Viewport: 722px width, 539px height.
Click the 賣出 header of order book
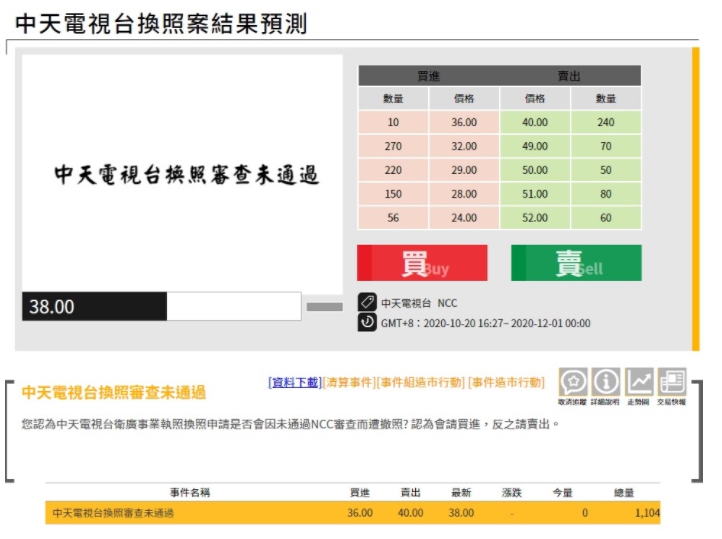(x=569, y=76)
